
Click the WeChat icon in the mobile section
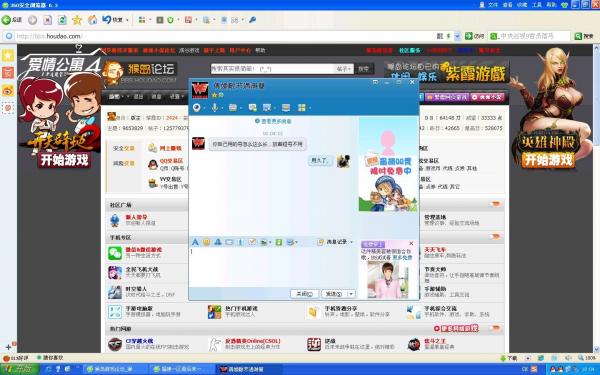click(x=115, y=253)
